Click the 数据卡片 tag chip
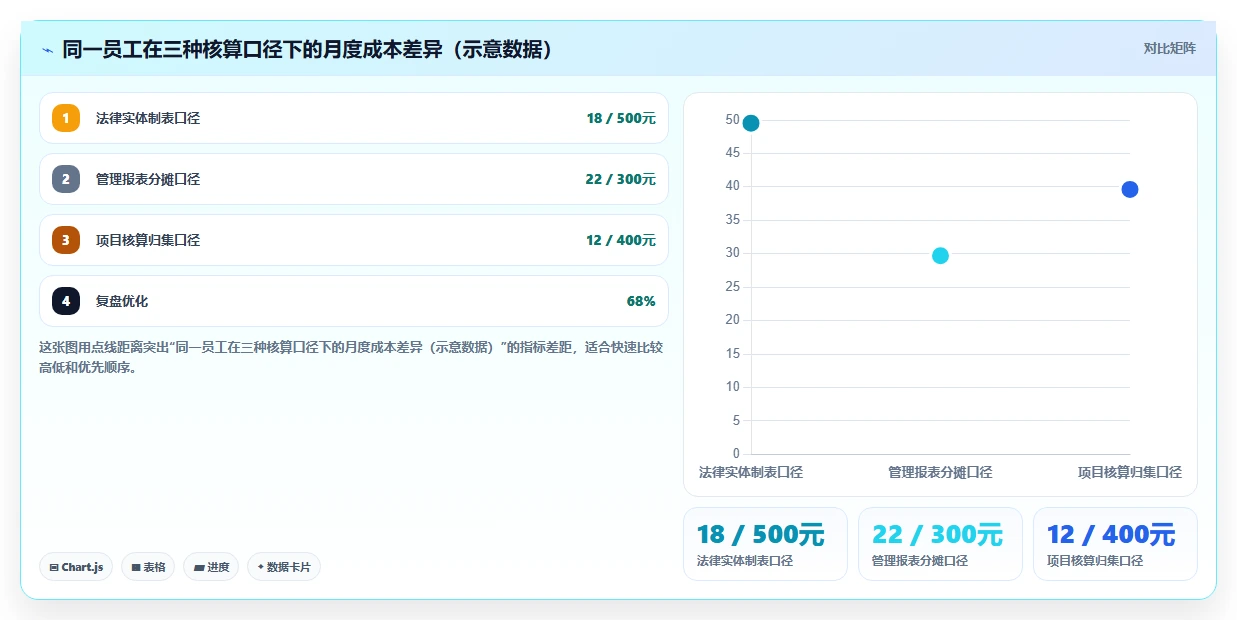 pyautogui.click(x=284, y=567)
